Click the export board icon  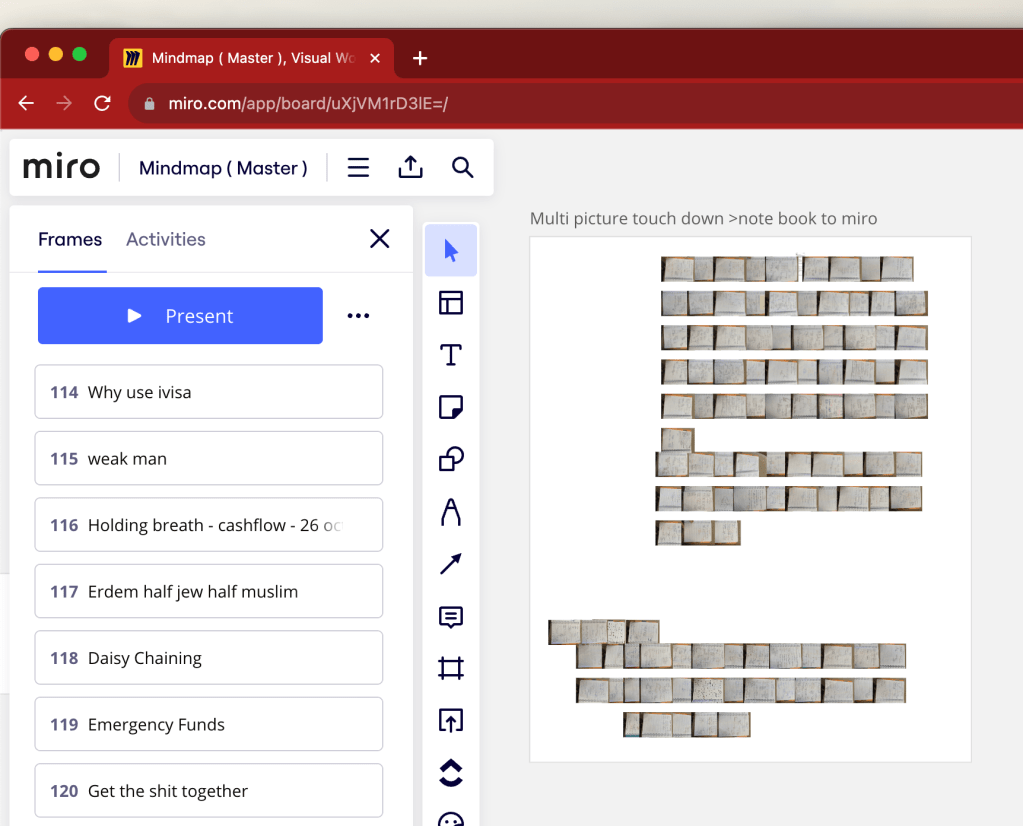410,167
